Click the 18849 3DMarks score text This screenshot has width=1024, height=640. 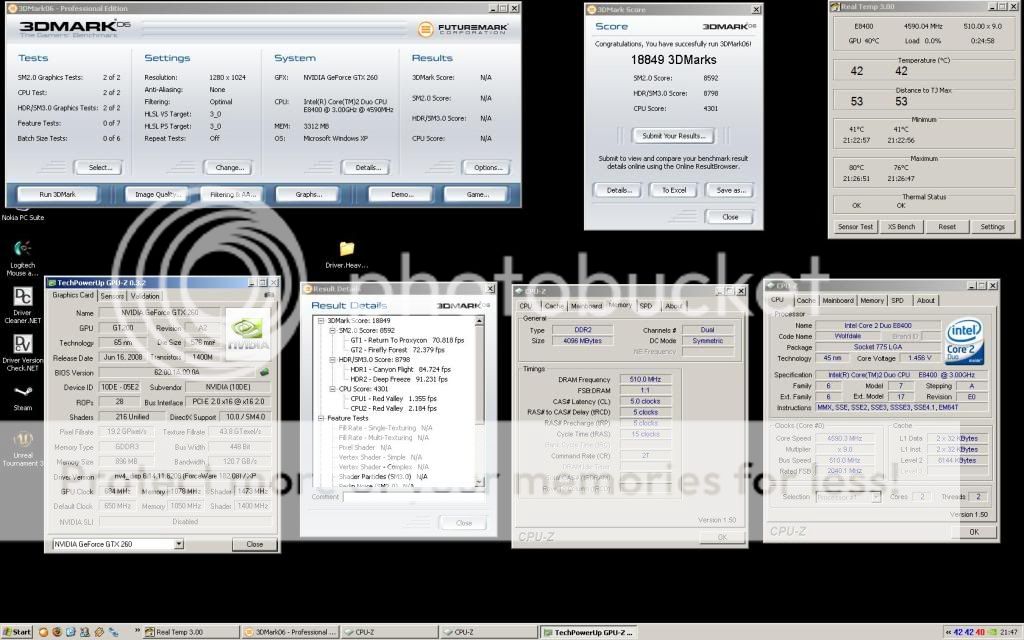[x=673, y=60]
